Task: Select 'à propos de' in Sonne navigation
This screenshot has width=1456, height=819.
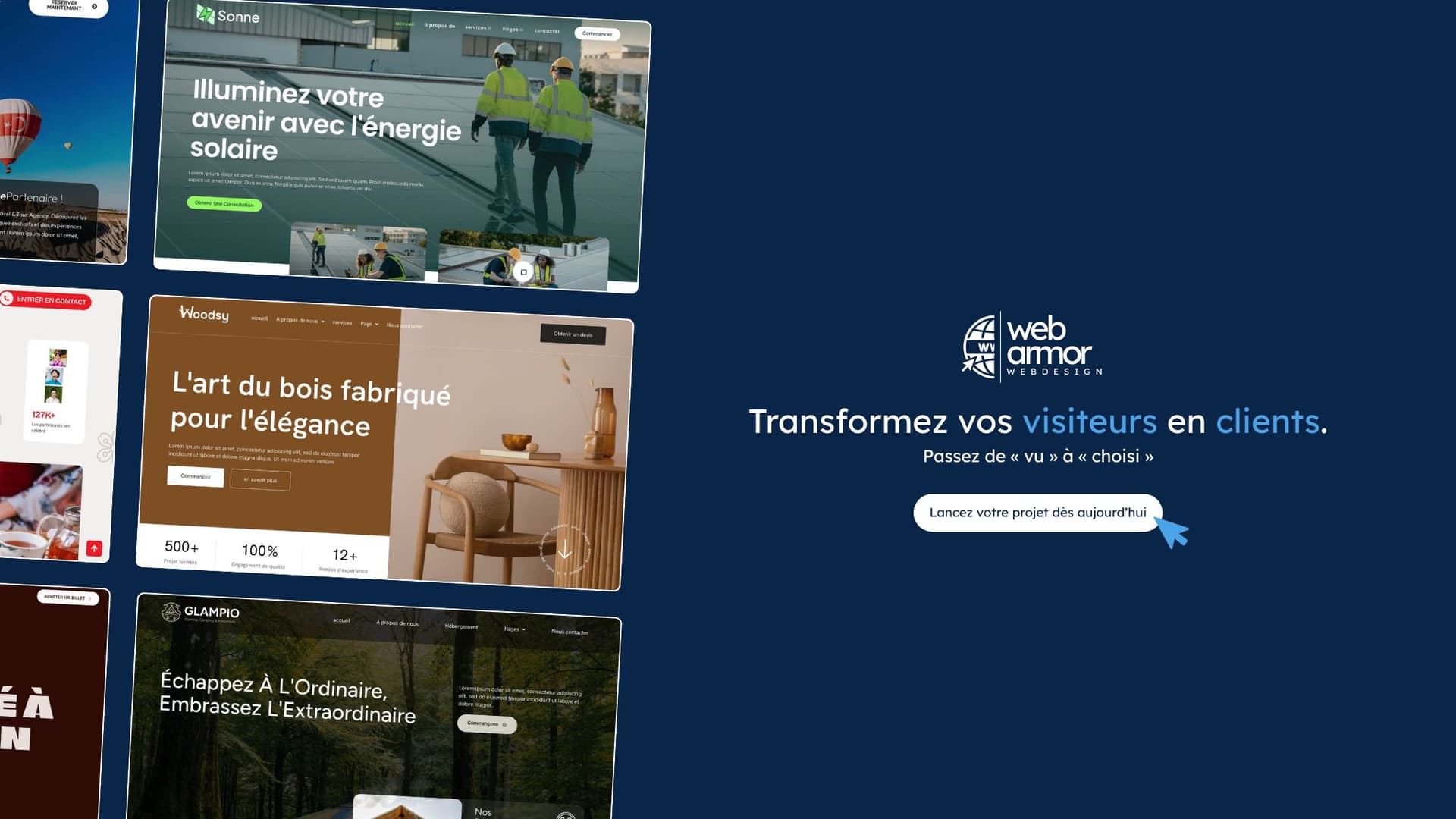Action: pyautogui.click(x=440, y=26)
